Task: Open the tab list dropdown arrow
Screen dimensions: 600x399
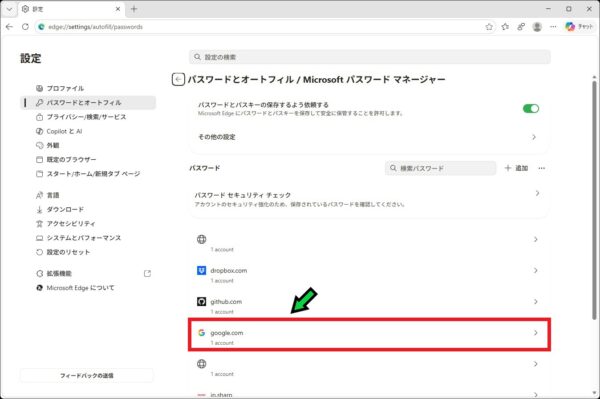Action: 9,9
